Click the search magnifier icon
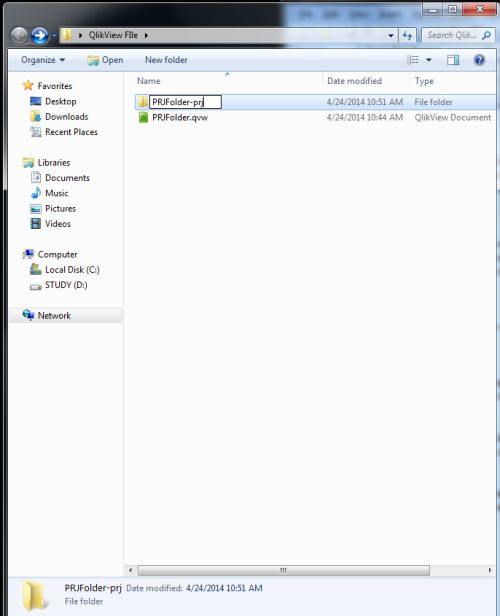 [486, 35]
